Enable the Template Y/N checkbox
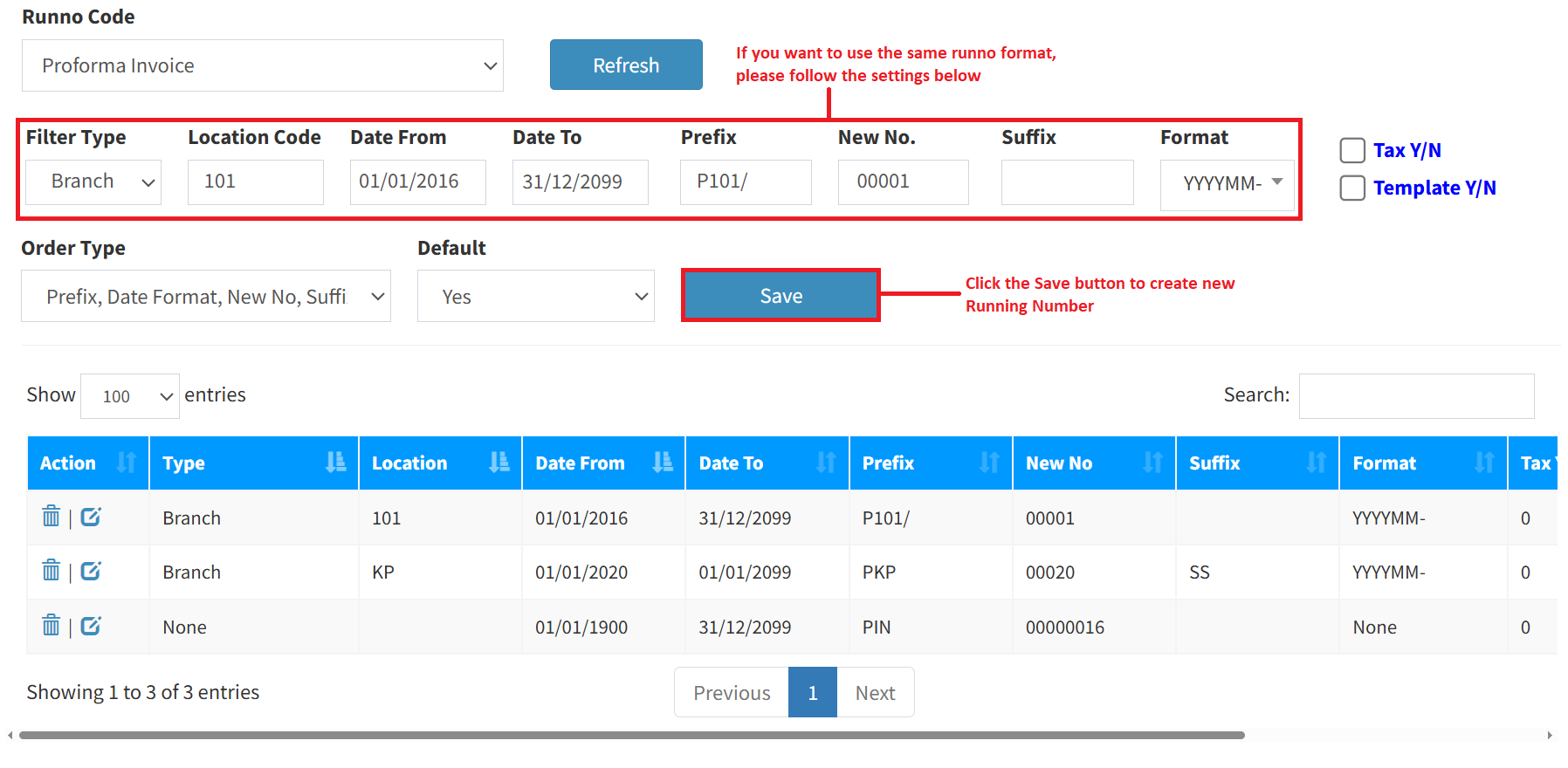The height and width of the screenshot is (768, 1568). pyautogui.click(x=1352, y=188)
